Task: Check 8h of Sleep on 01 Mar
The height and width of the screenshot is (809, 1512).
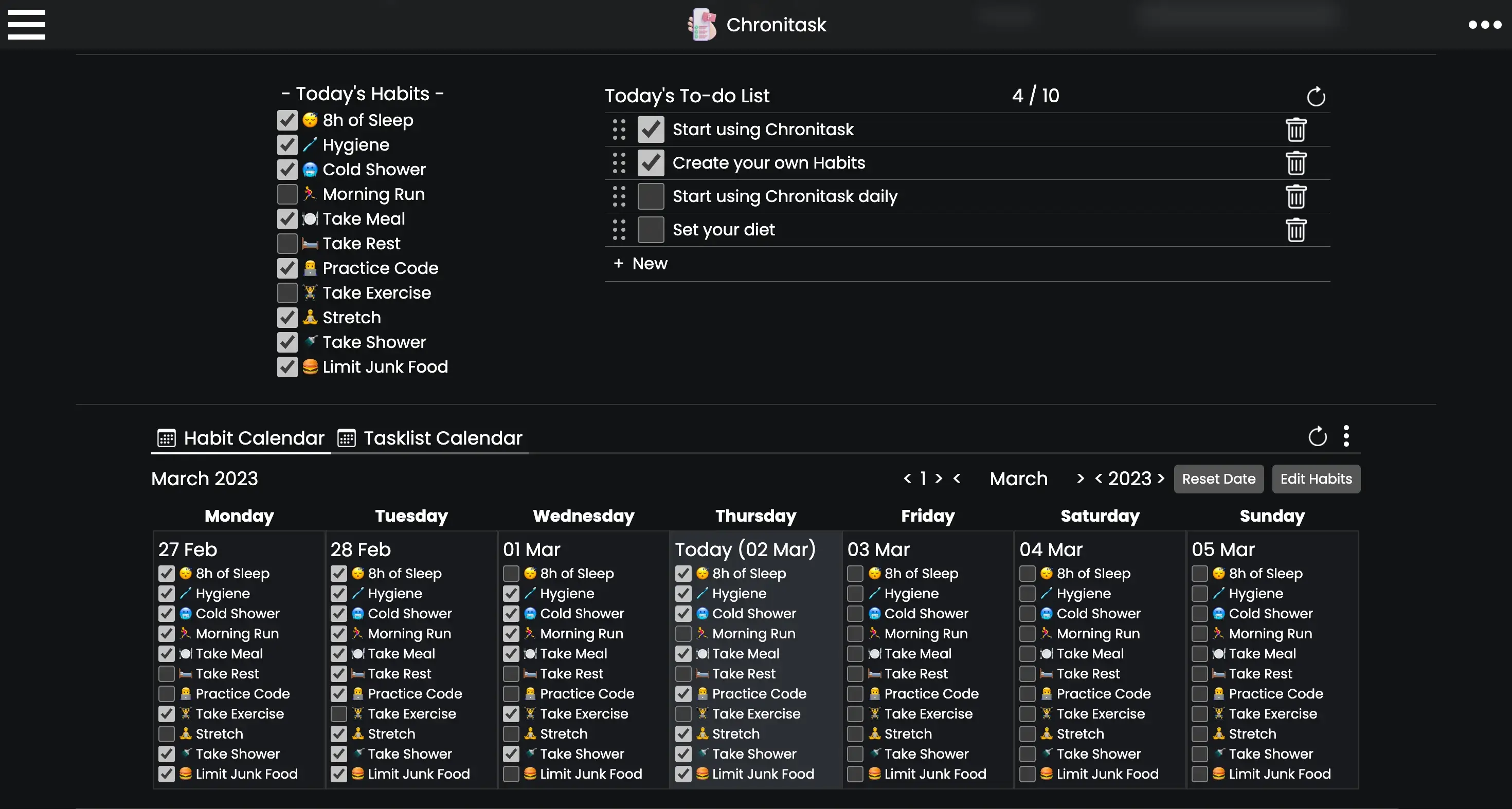Action: (511, 573)
